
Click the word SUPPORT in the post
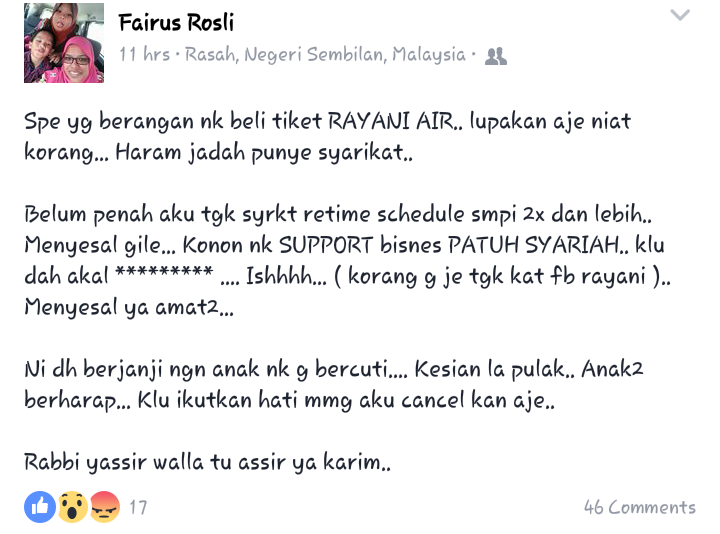pos(326,245)
